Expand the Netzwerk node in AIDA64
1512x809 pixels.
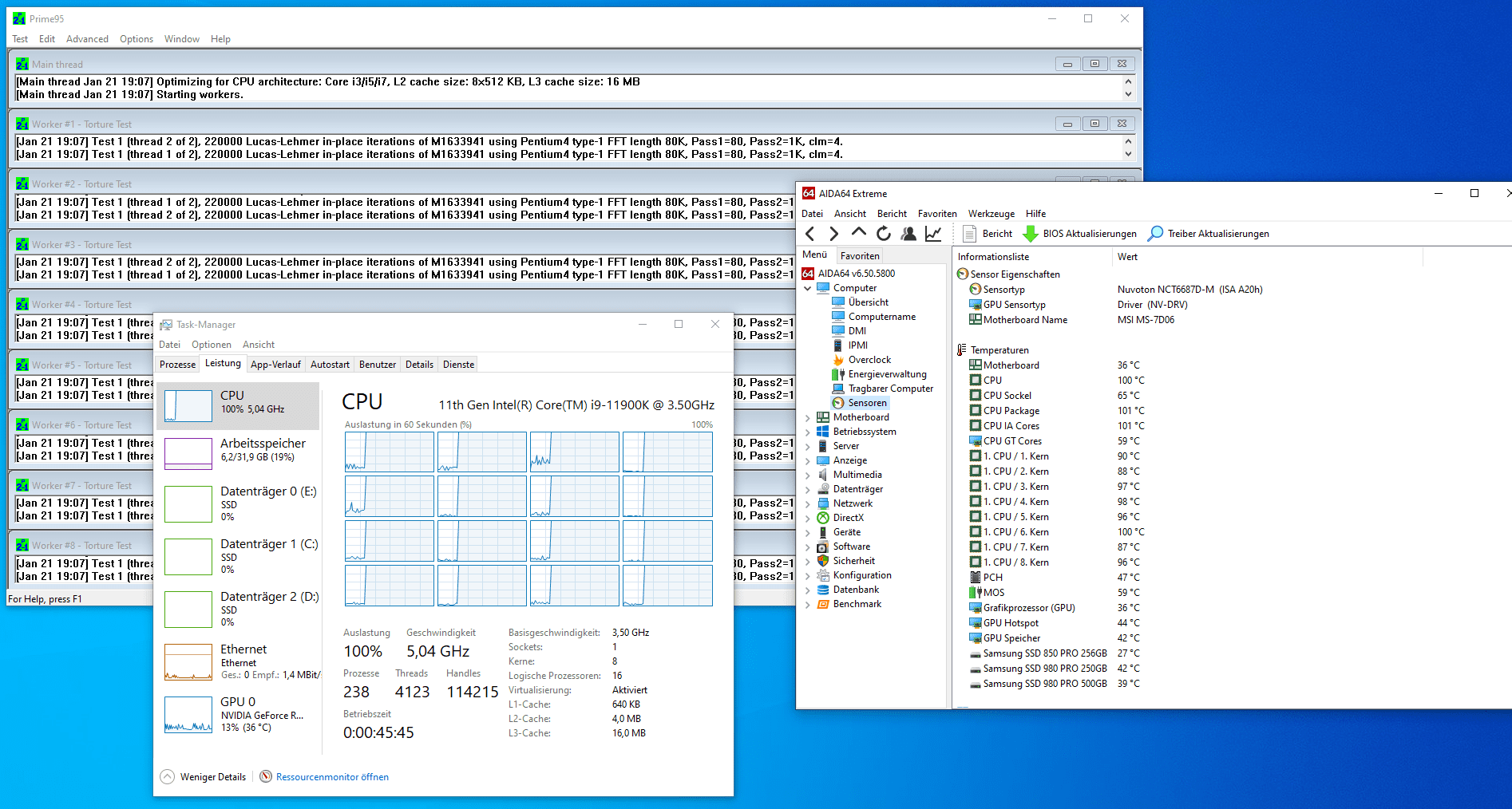807,503
